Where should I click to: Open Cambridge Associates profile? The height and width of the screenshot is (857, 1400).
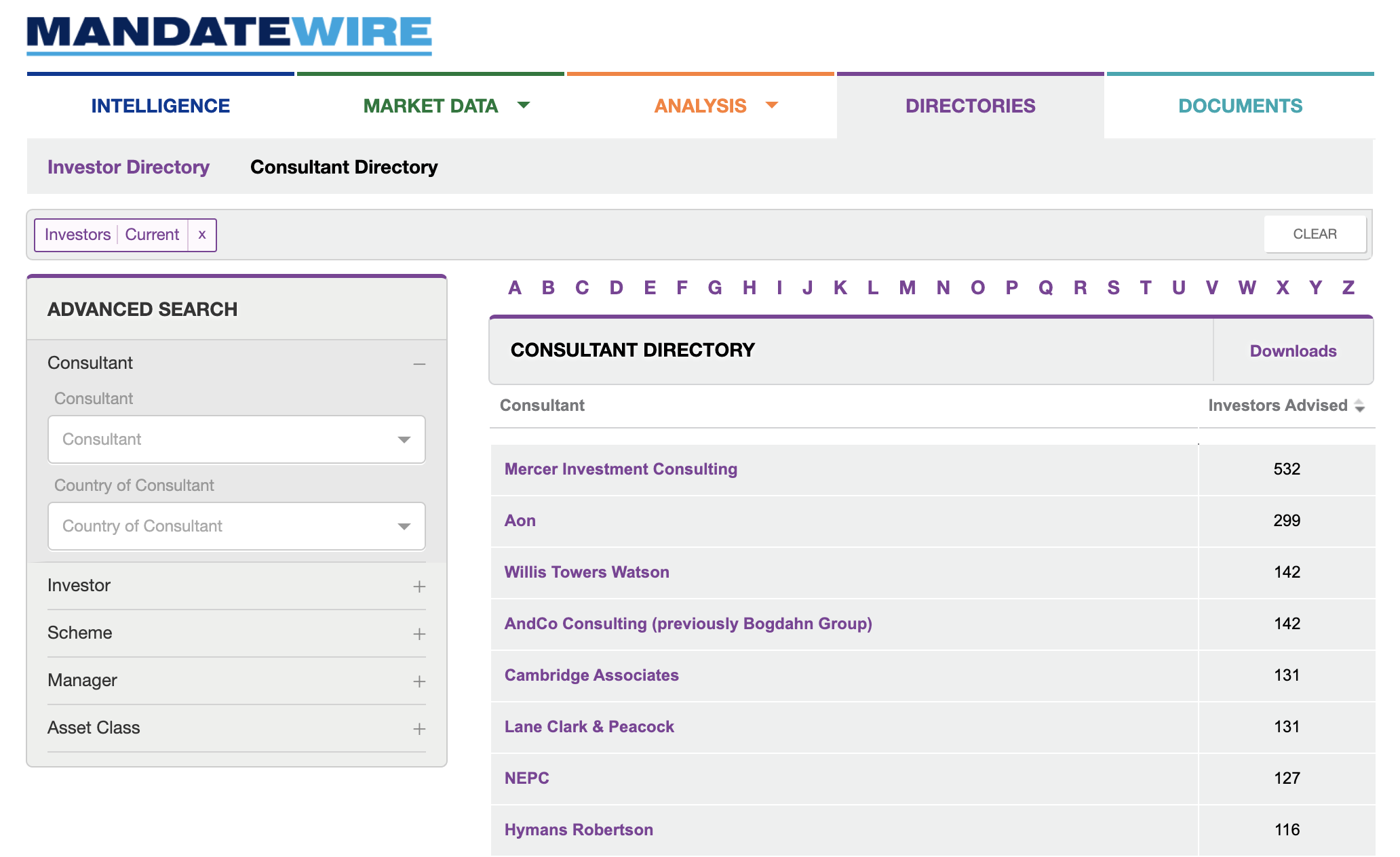[x=591, y=675]
